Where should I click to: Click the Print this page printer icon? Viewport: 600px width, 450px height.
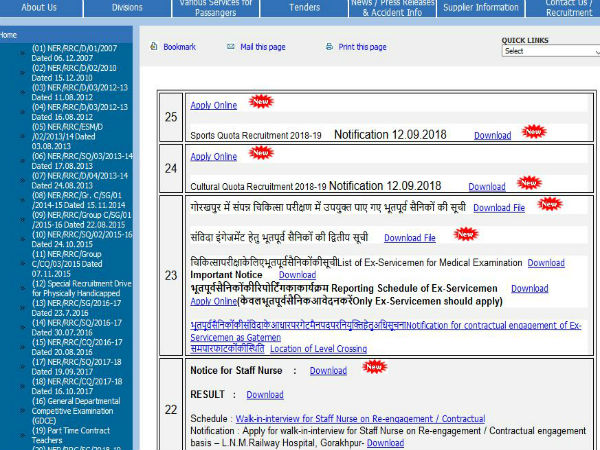pos(329,47)
